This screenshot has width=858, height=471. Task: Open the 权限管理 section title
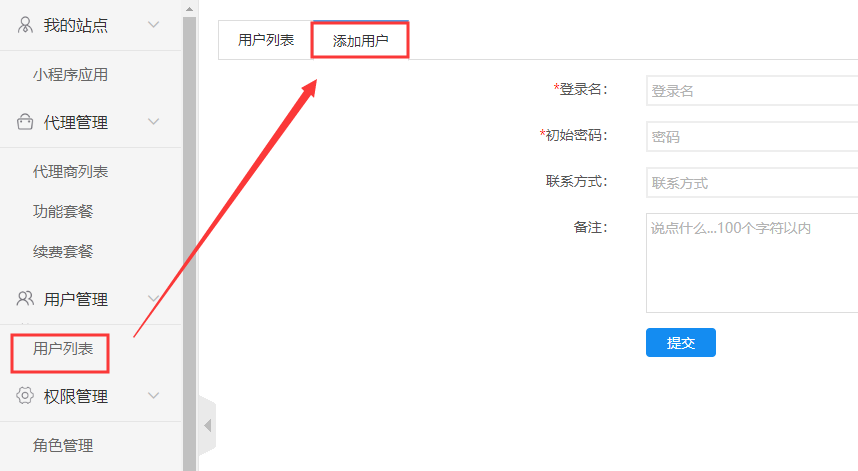pos(76,396)
